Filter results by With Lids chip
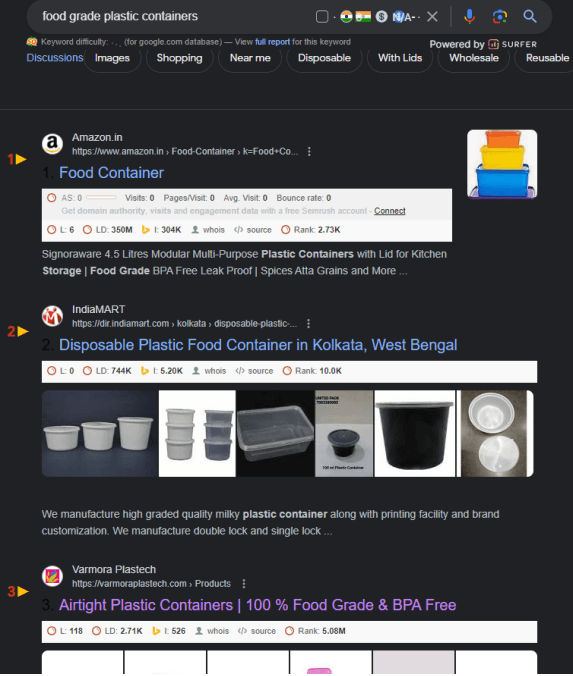The height and width of the screenshot is (676, 573). point(400,58)
